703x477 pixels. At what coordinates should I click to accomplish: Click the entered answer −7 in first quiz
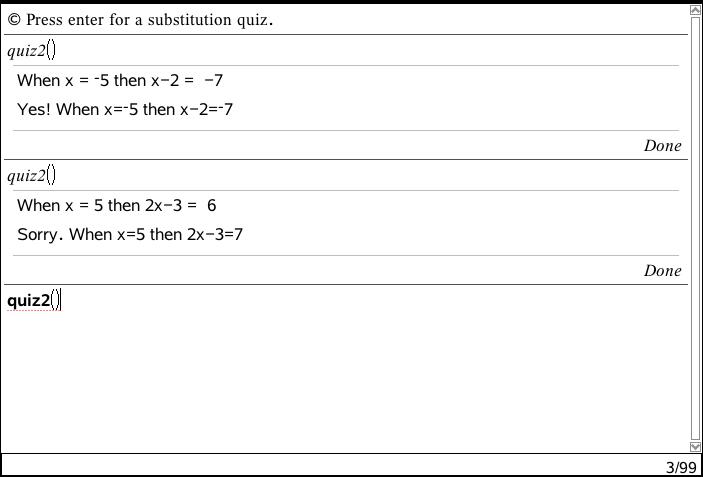pos(213,81)
